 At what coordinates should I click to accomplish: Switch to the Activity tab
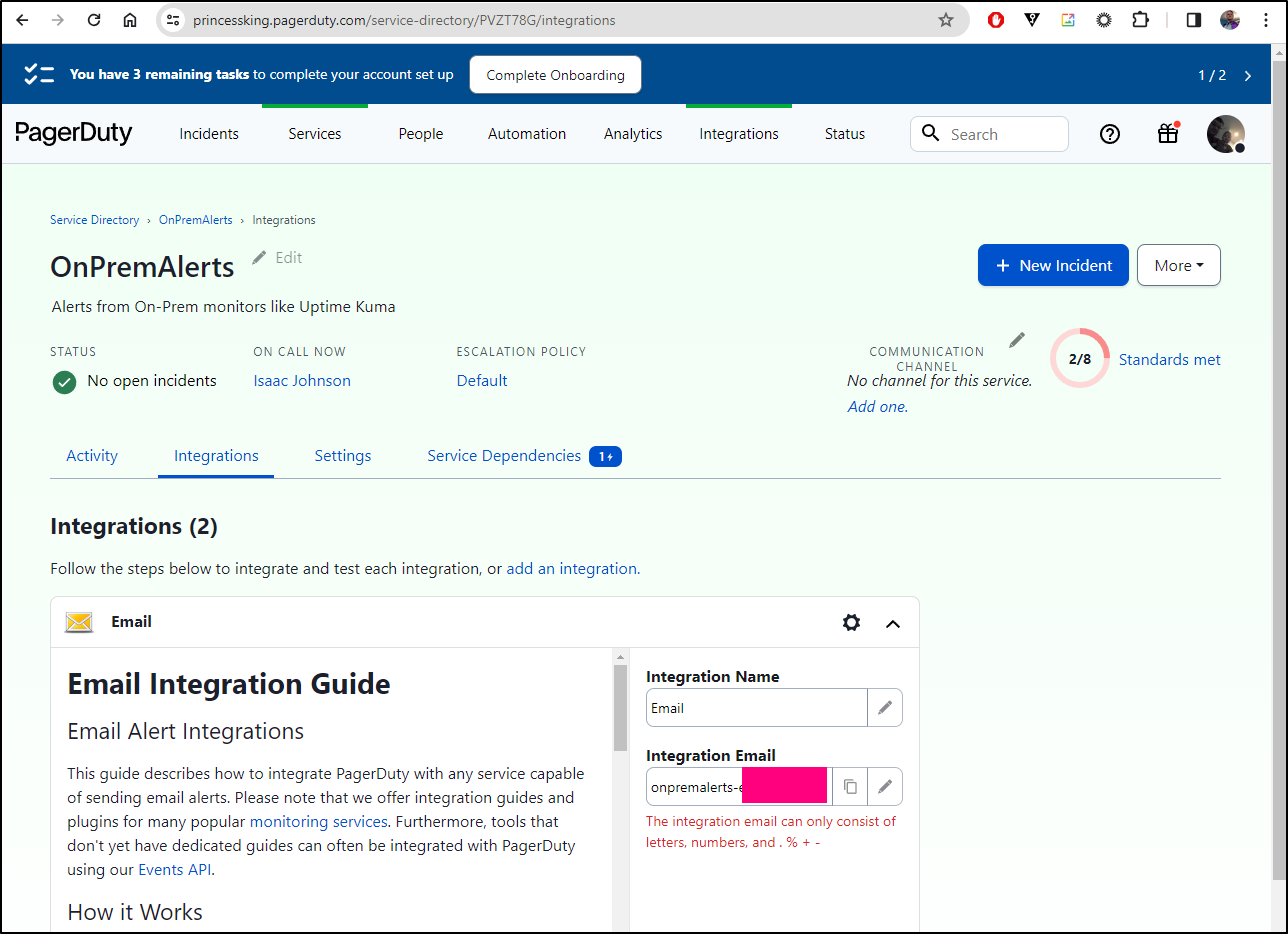point(92,456)
